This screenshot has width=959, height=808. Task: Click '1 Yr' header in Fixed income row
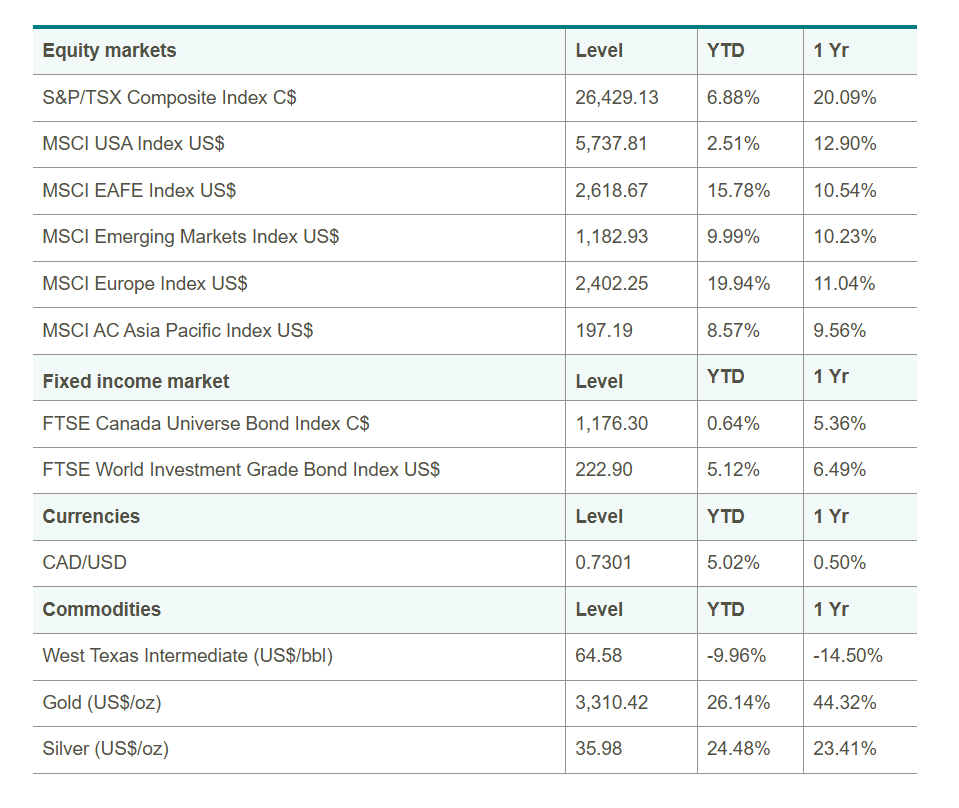pos(831,377)
